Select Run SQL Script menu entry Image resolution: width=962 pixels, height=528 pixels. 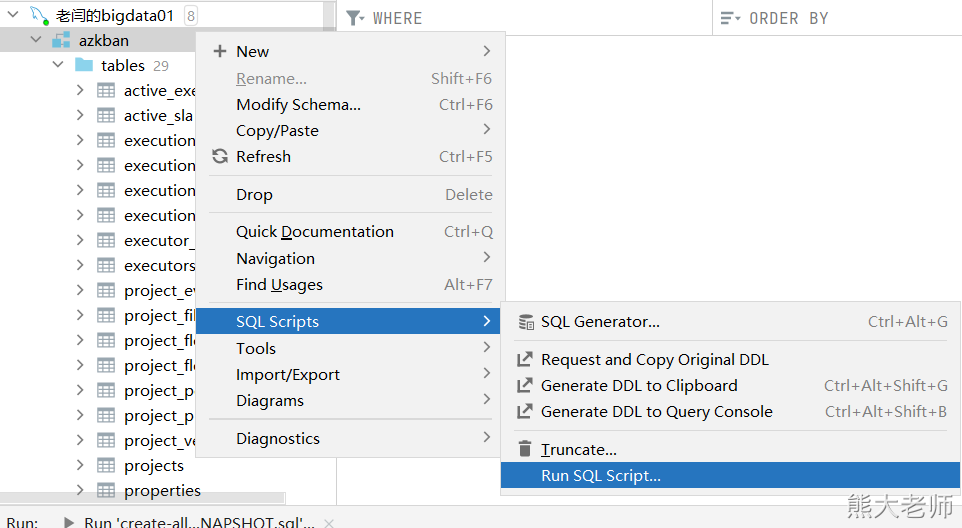[x=601, y=476]
